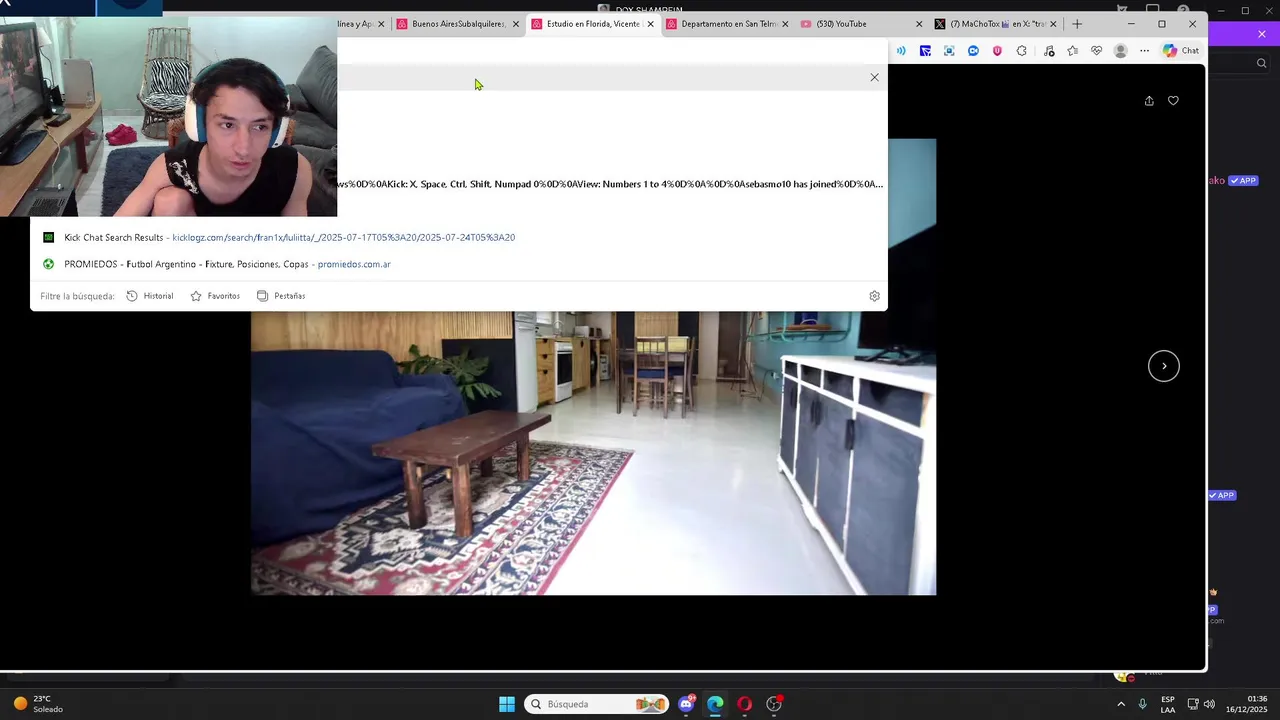
Task: Show hidden system tray icons
Action: click(x=1120, y=704)
